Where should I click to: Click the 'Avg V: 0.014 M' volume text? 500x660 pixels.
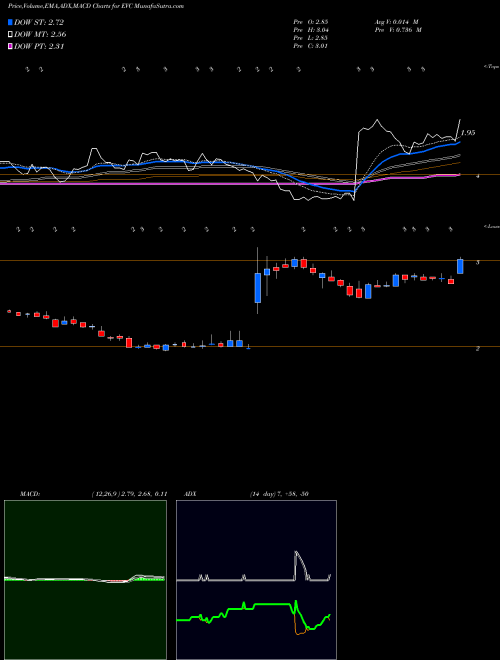tap(396, 22)
